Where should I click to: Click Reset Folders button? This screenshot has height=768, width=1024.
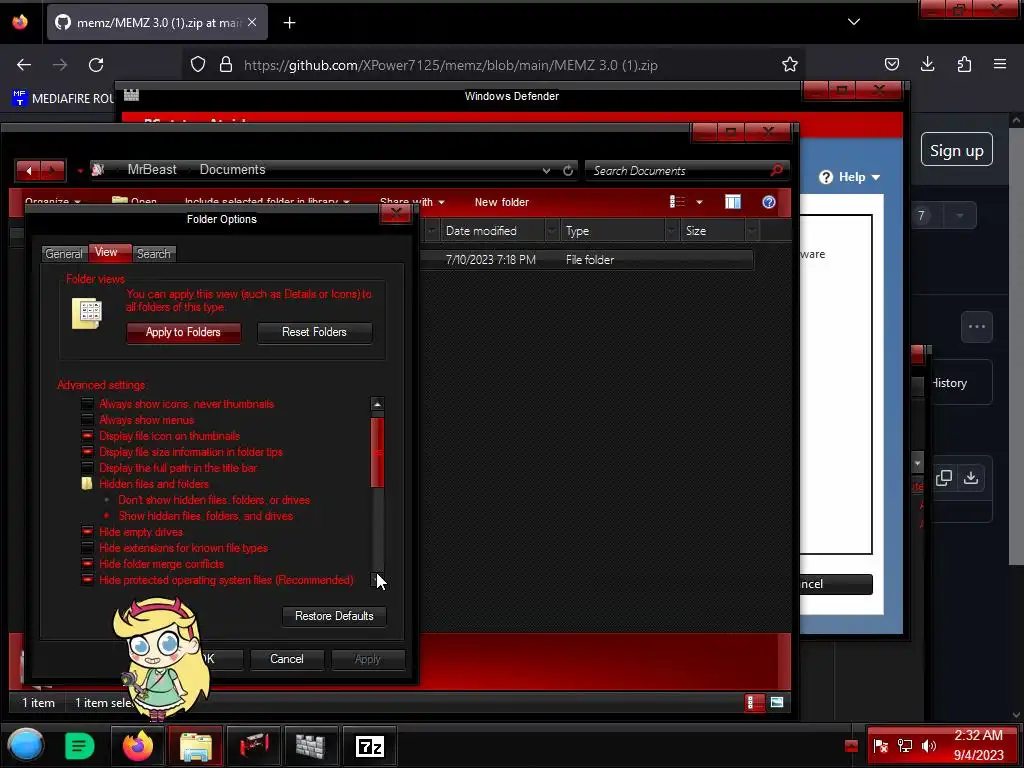(x=314, y=332)
